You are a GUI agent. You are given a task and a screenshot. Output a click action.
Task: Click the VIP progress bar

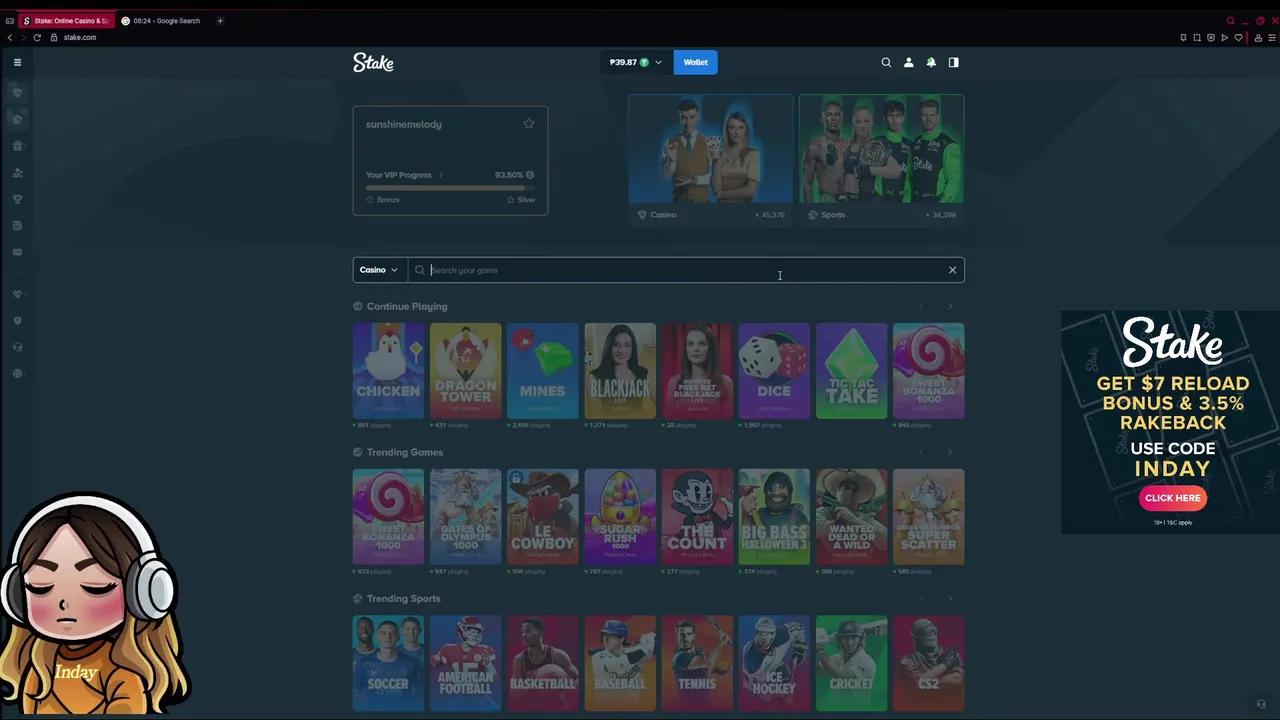tap(450, 187)
